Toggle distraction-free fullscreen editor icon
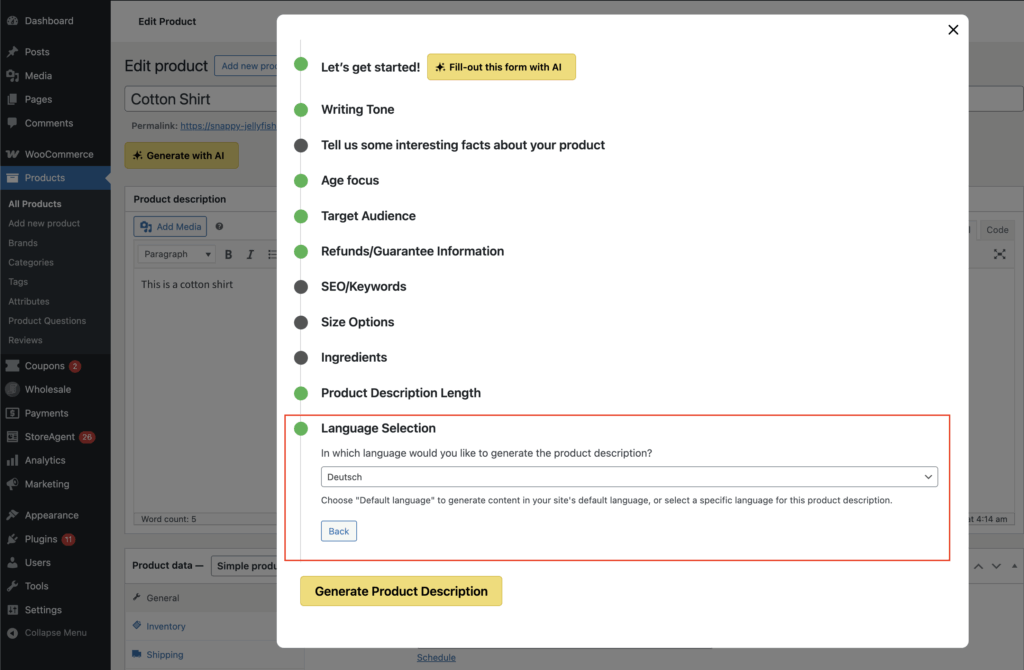 pos(999,254)
